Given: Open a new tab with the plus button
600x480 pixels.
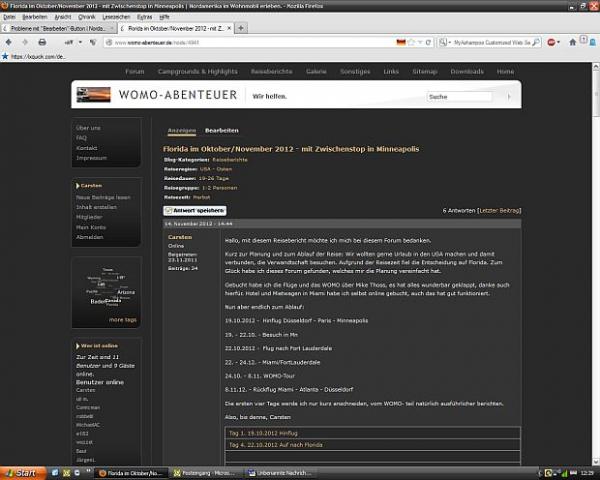Looking at the screenshot, I should (x=241, y=28).
